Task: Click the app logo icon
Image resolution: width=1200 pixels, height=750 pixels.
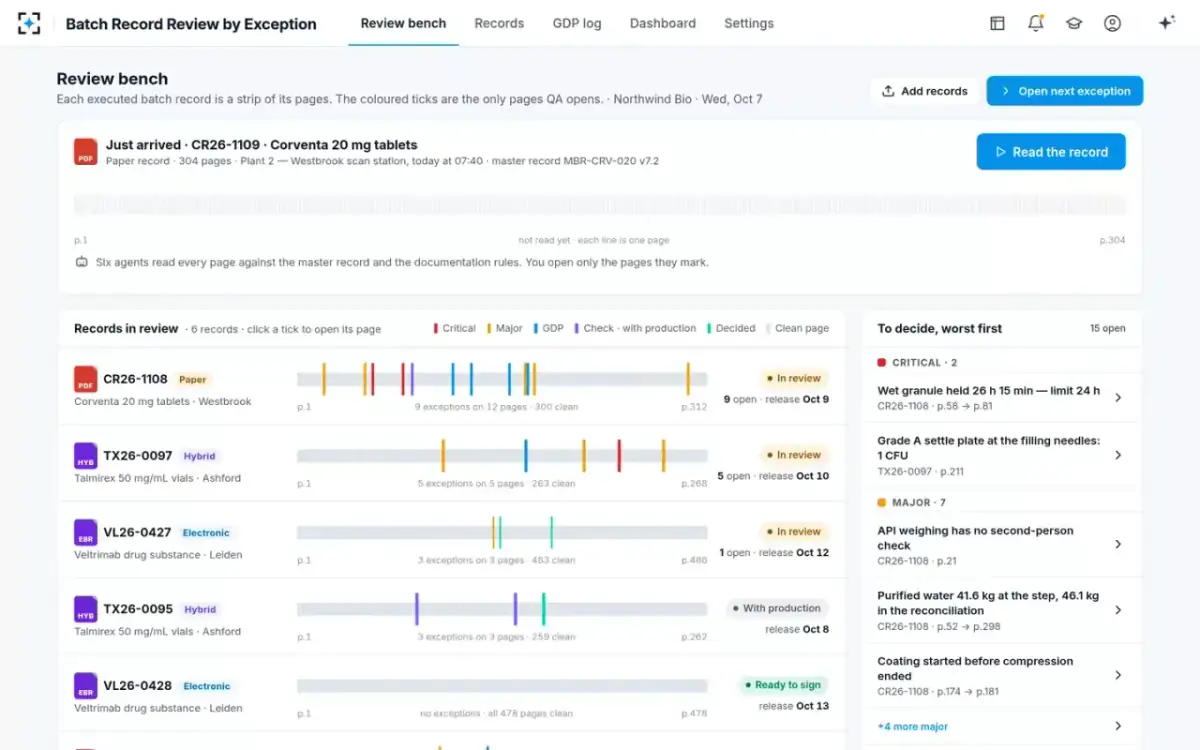Action: pyautogui.click(x=30, y=23)
